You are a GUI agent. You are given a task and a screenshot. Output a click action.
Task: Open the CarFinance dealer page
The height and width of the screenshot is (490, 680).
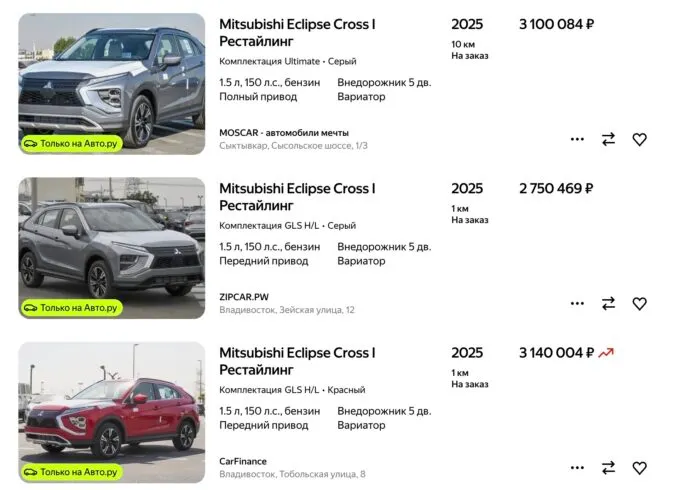click(x=243, y=461)
